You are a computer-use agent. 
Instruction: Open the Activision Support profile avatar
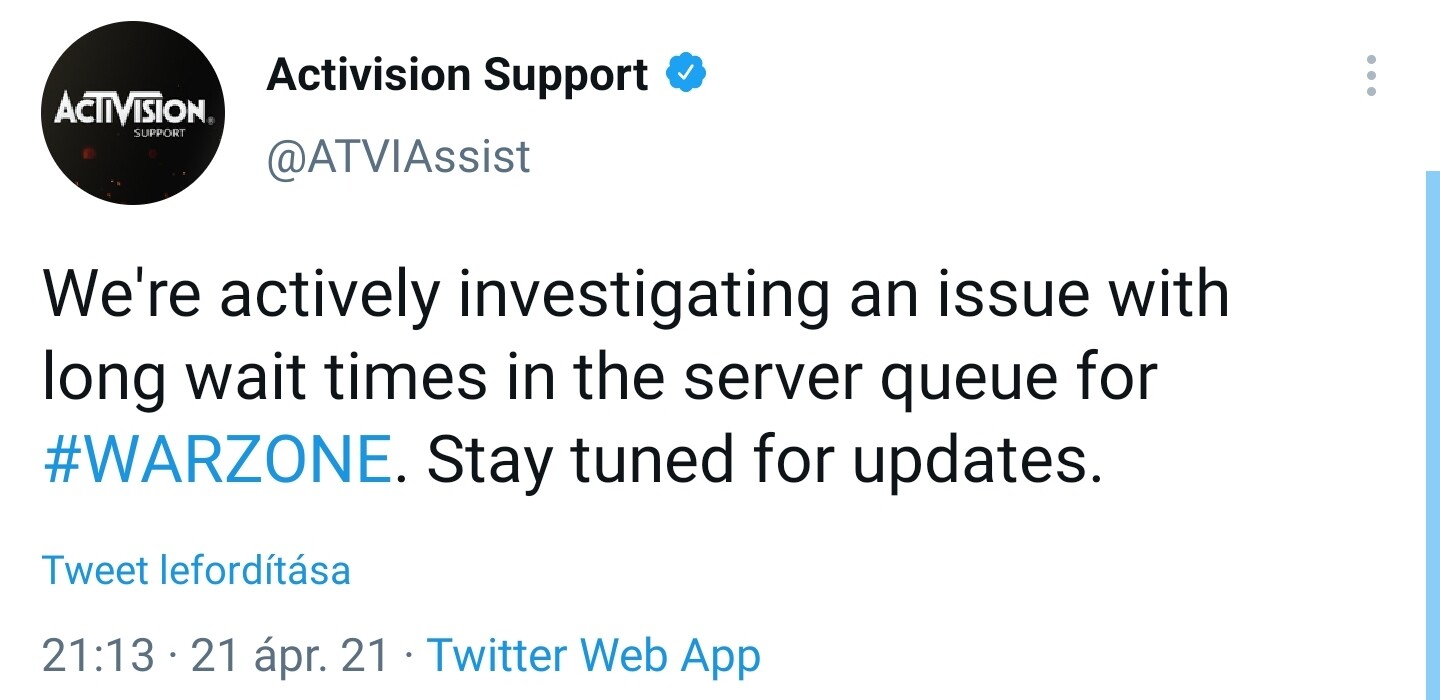[133, 111]
